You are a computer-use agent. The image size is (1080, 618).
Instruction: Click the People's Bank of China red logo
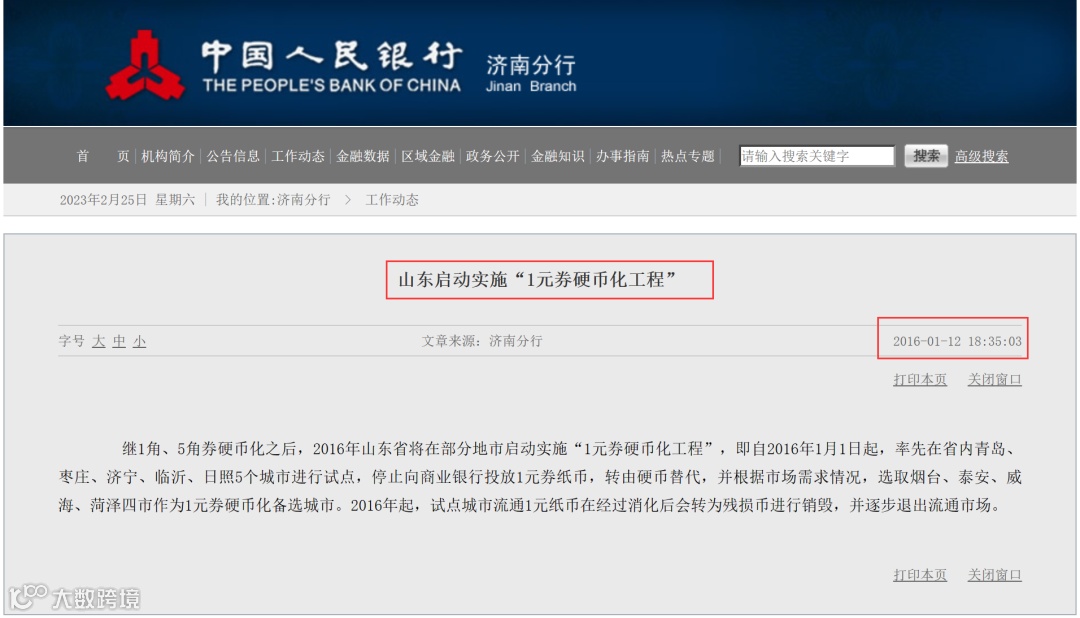coord(145,65)
